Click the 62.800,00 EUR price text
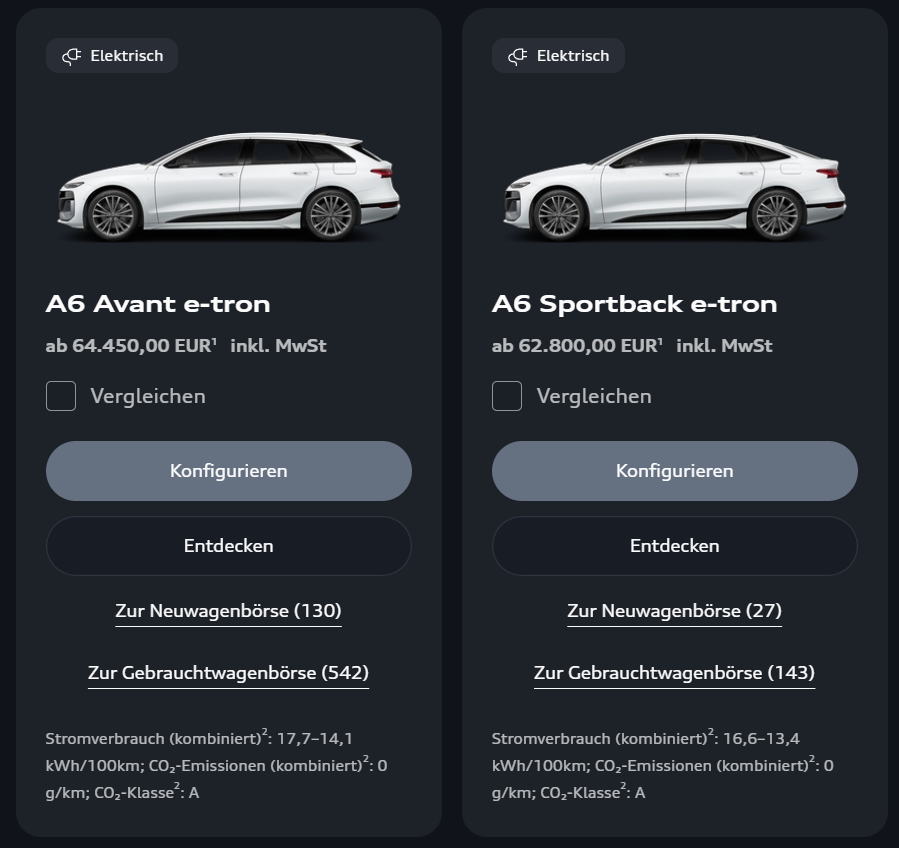The width and height of the screenshot is (899, 848). [576, 346]
